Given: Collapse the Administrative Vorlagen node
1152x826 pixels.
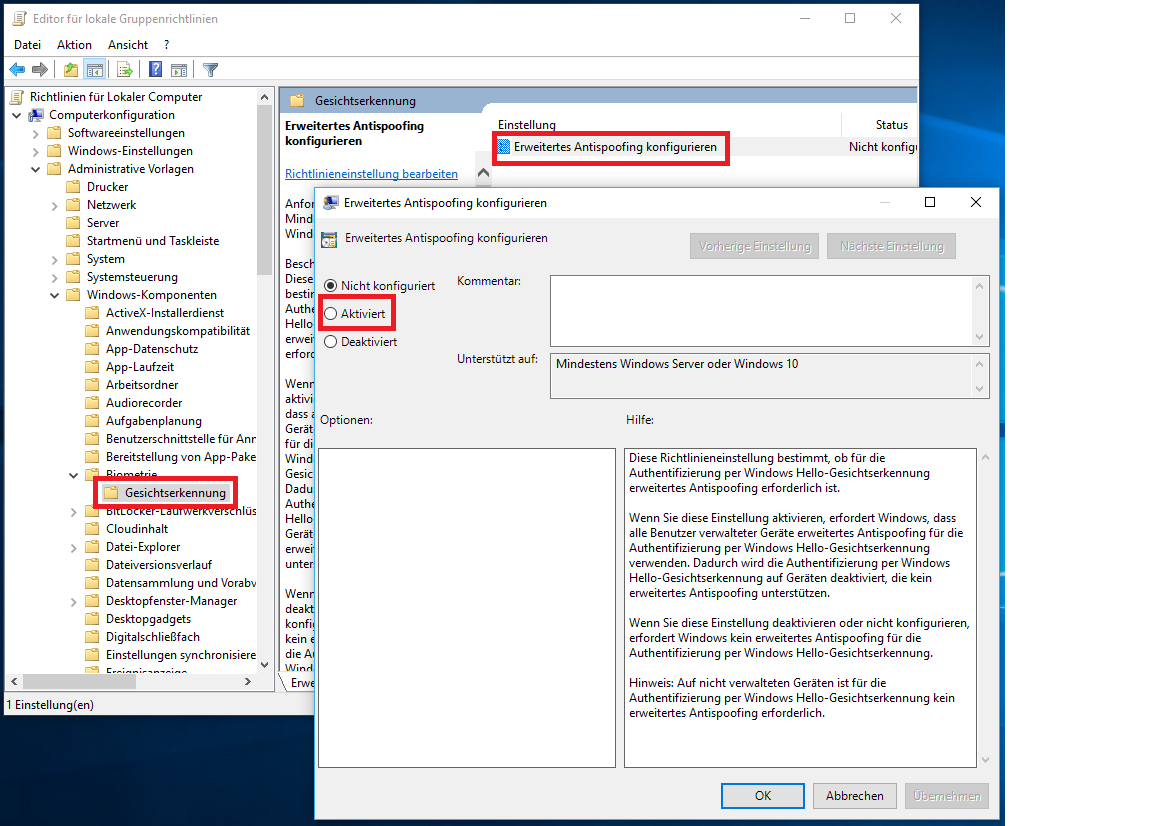Looking at the screenshot, I should click(x=35, y=169).
